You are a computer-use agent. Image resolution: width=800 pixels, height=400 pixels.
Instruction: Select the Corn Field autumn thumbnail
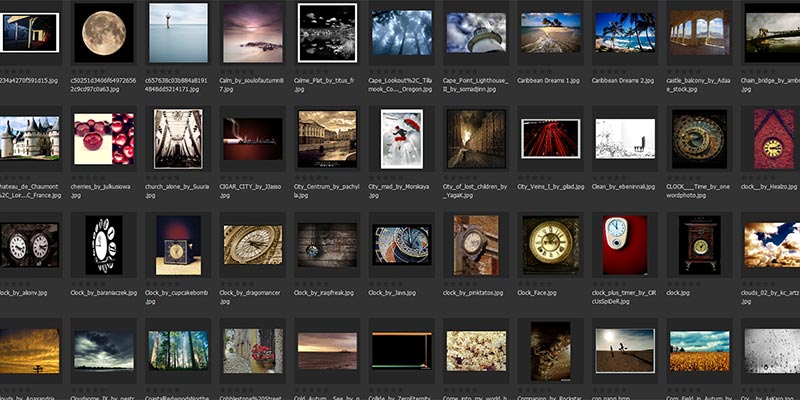click(700, 351)
